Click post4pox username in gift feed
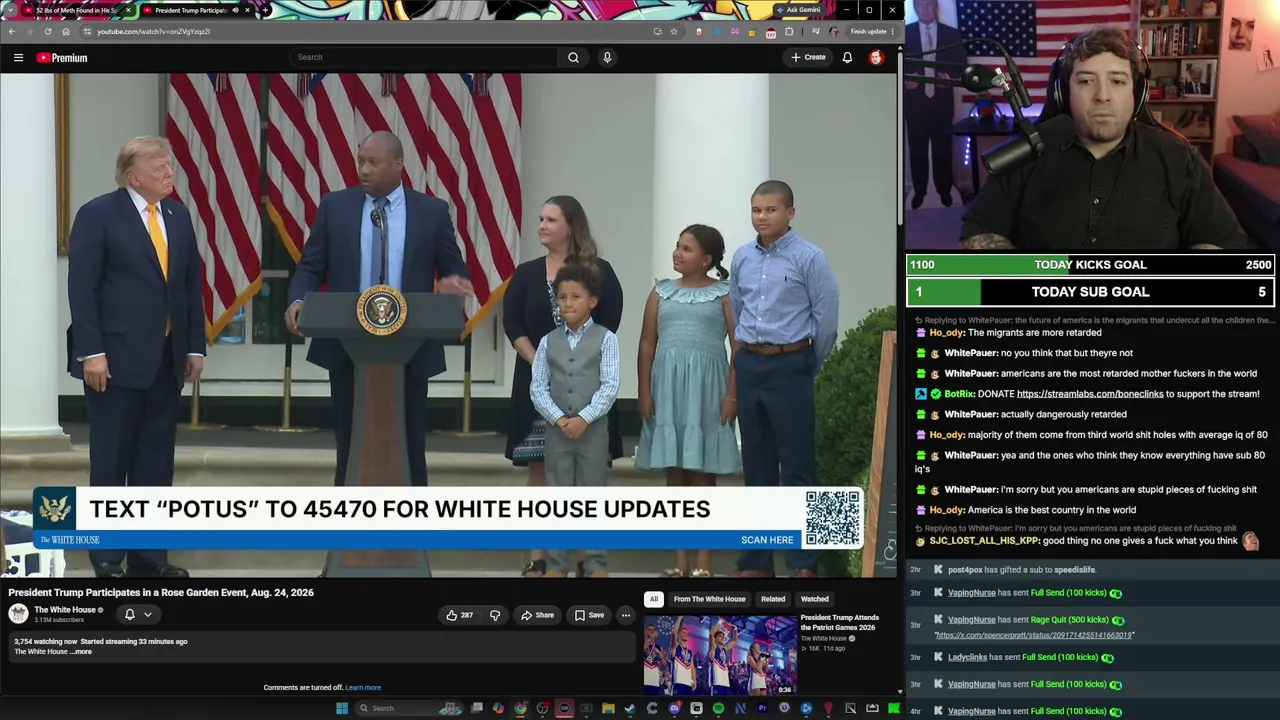The image size is (1280, 720). pyautogui.click(x=965, y=570)
